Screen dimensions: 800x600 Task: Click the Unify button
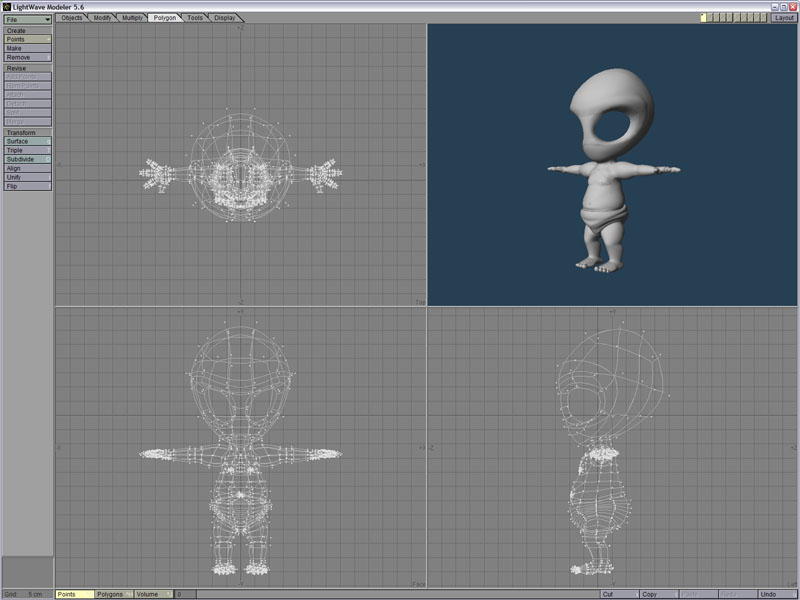click(27, 177)
